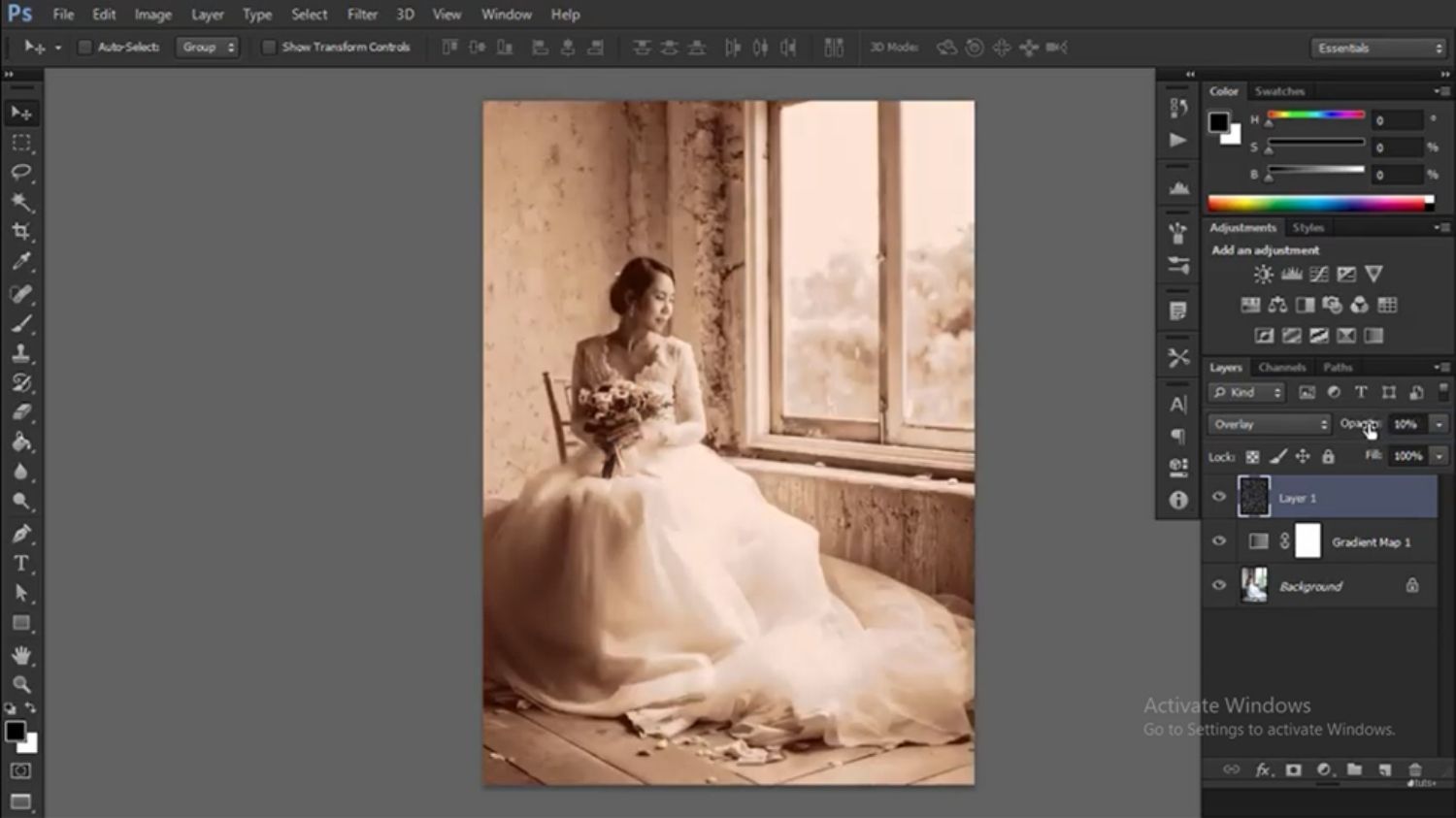Select the Horizontal Type tool
Viewport: 1456px width, 818px height.
(21, 563)
